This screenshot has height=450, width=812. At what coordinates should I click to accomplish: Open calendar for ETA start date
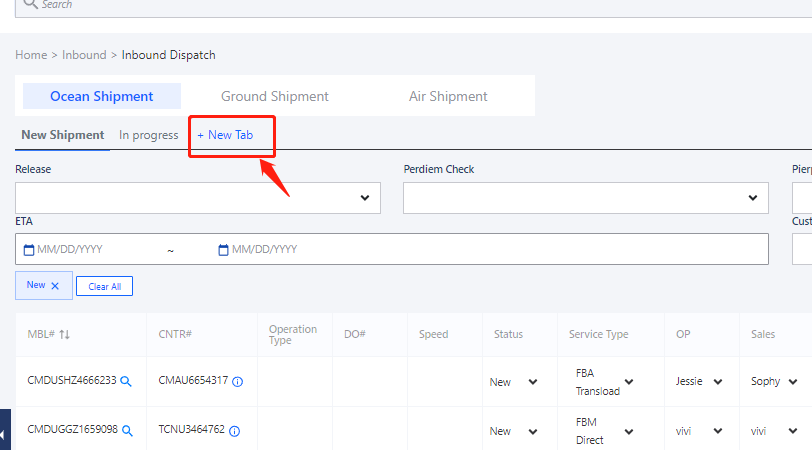pos(29,249)
